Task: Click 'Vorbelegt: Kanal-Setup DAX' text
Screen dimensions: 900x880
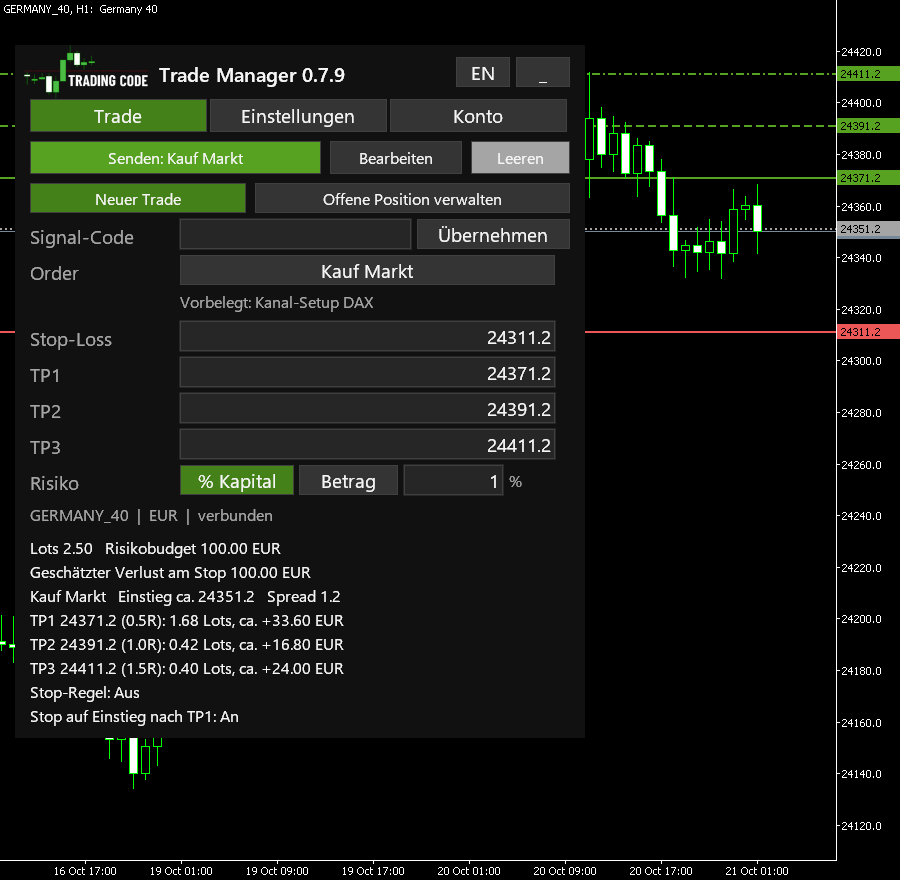Action: (276, 303)
